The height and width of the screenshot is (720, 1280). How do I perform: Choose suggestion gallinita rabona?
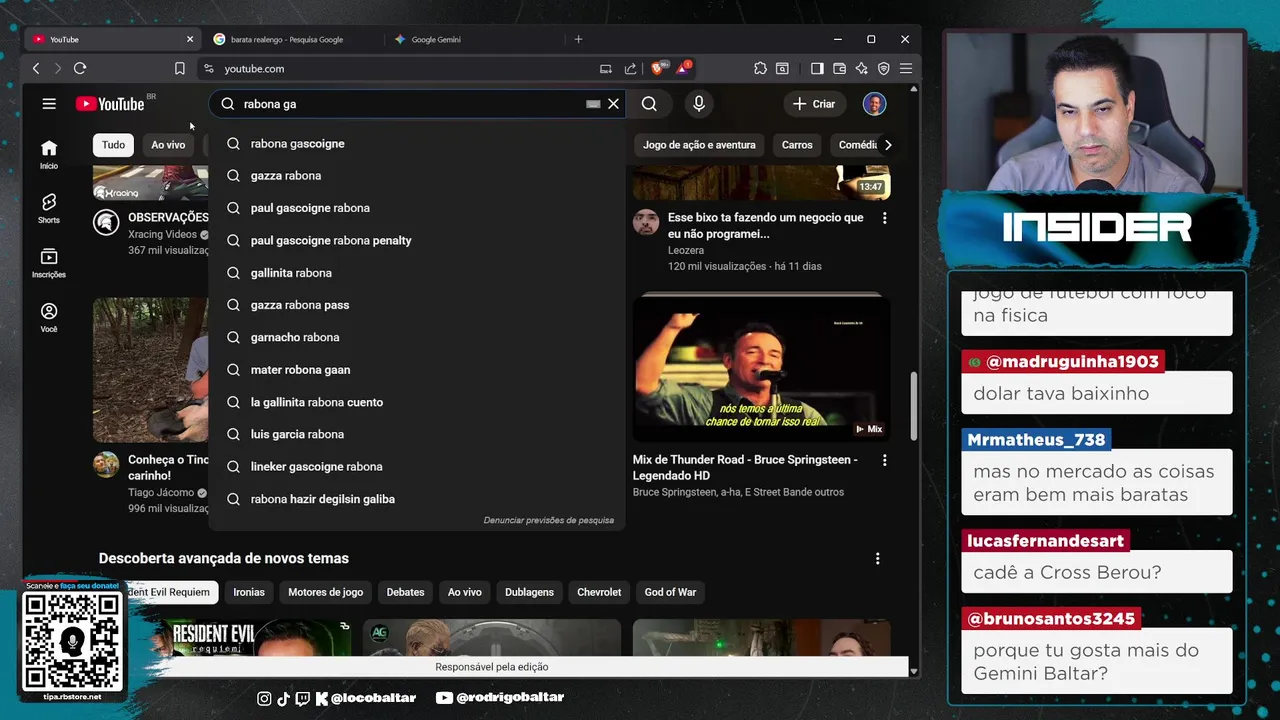[x=416, y=272]
